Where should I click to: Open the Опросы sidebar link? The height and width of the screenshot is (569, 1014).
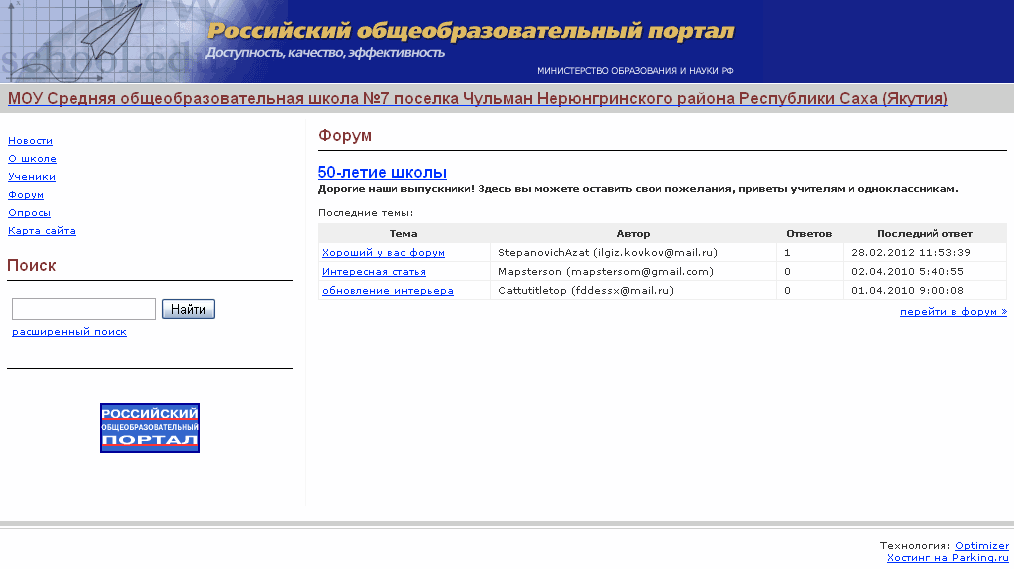tap(29, 213)
